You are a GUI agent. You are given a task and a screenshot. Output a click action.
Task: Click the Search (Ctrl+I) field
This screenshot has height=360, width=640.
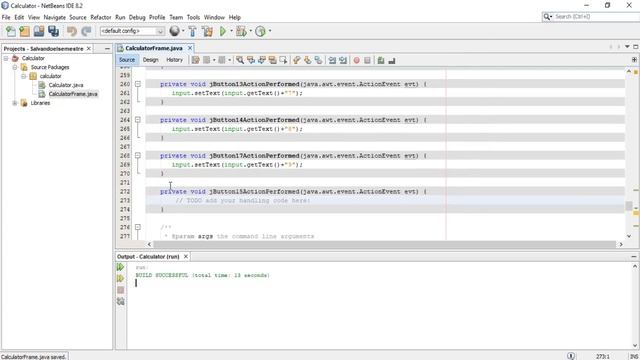coord(591,17)
